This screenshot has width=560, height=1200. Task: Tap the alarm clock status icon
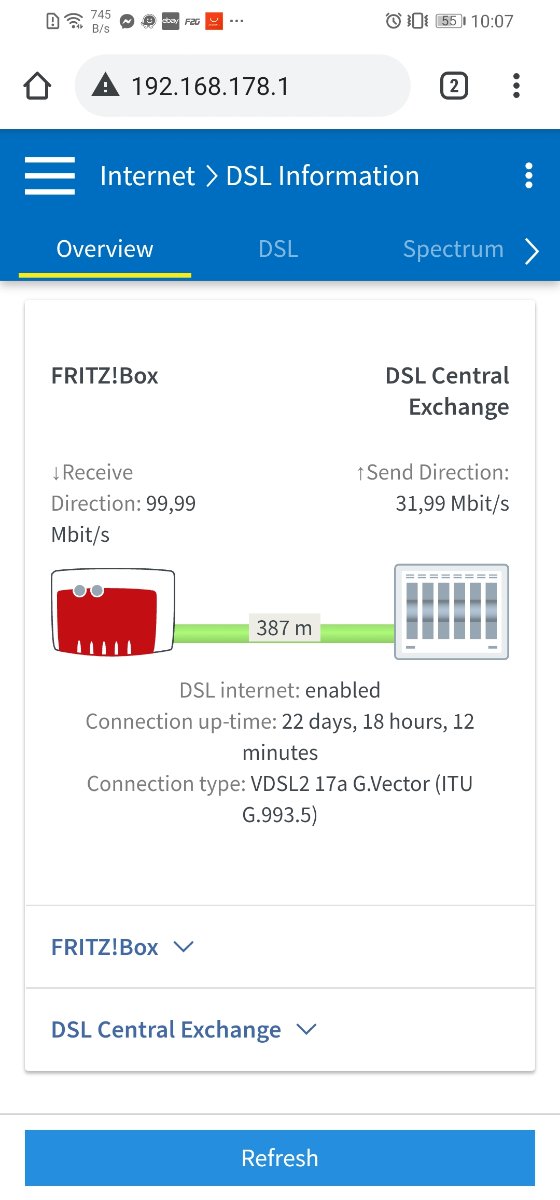click(394, 20)
